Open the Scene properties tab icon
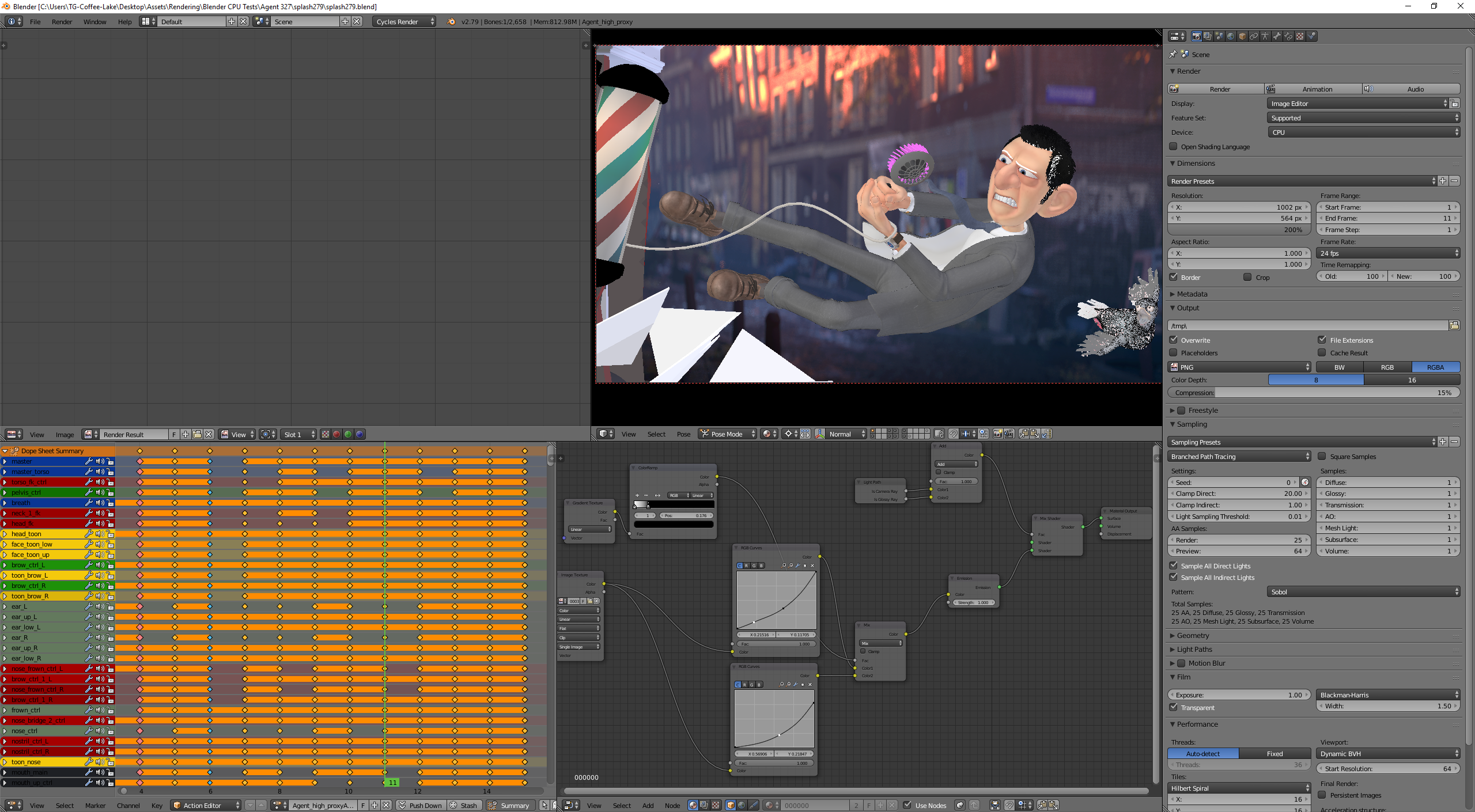 [x=1219, y=36]
